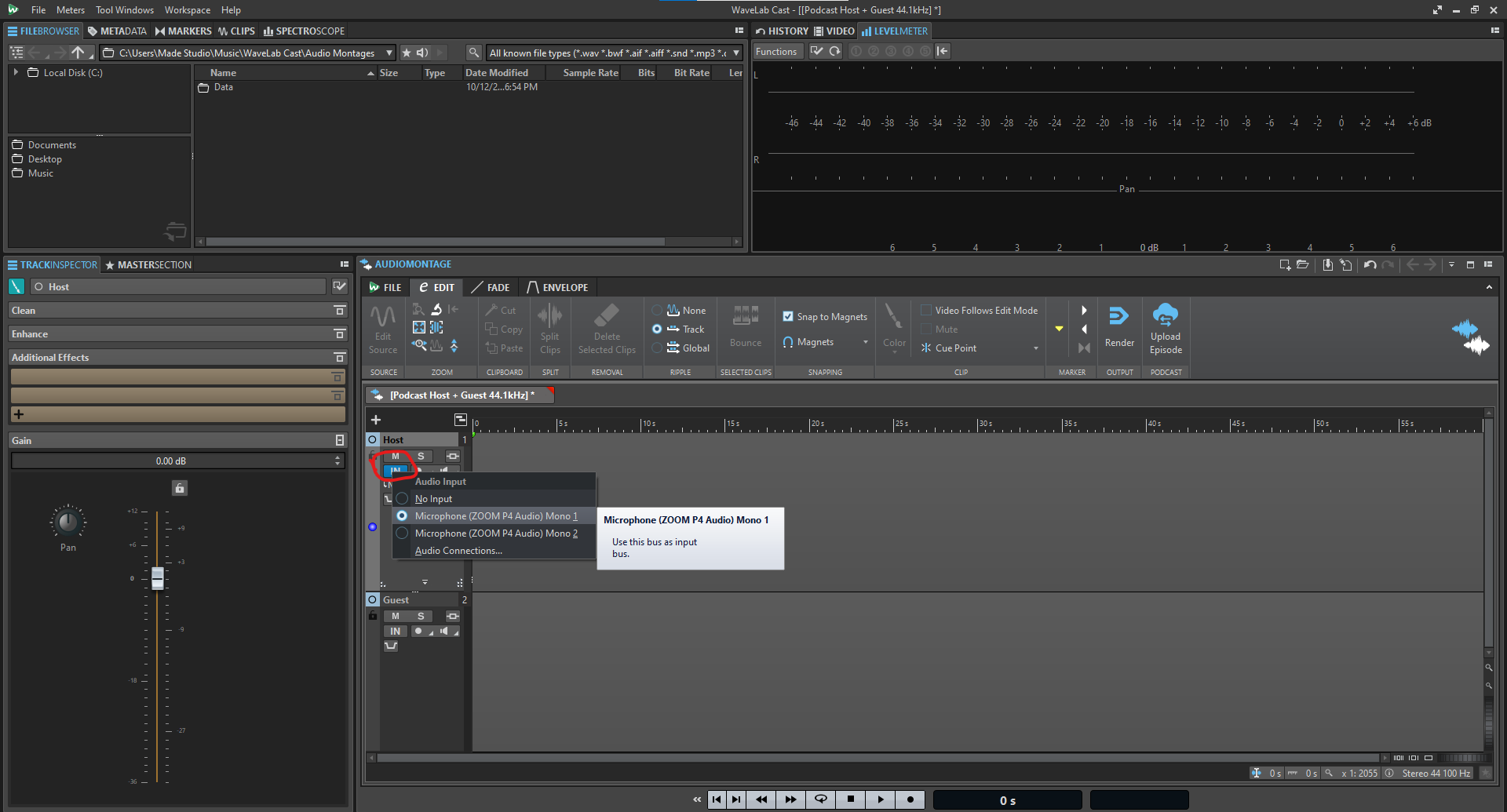Collapse the Gain section
This screenshot has width=1507, height=812.
coord(339,441)
